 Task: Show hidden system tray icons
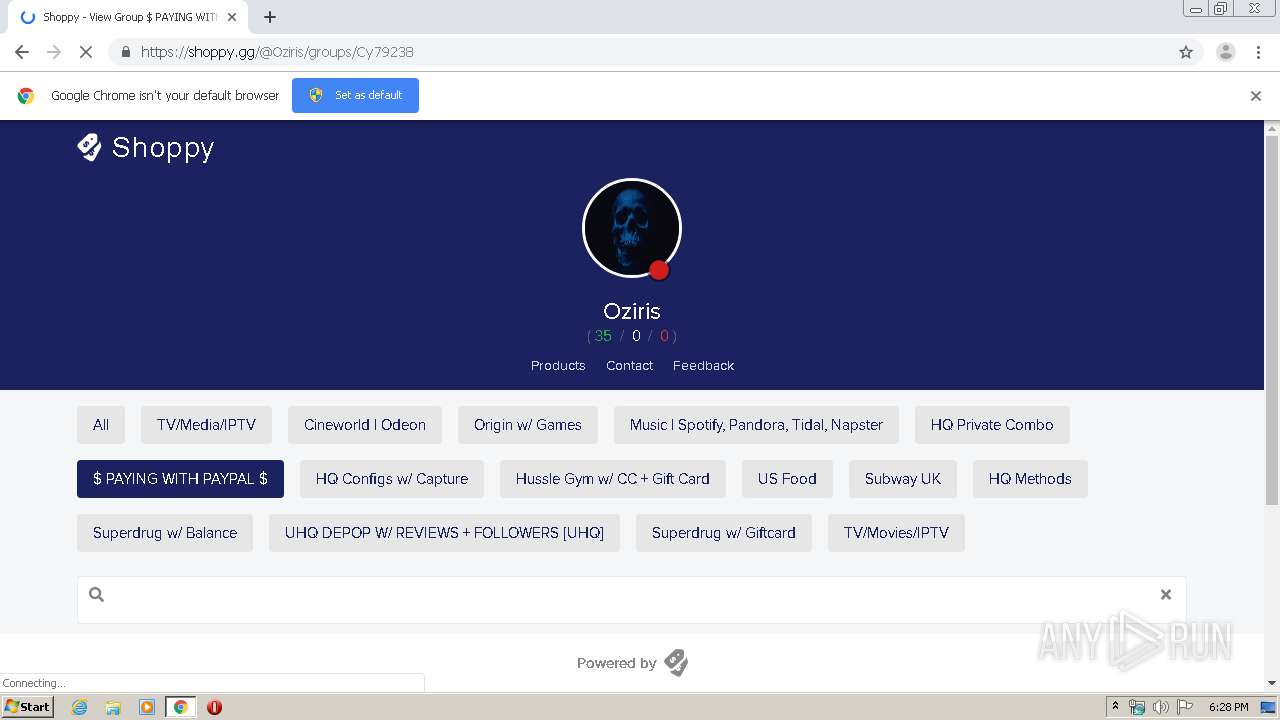click(x=1115, y=707)
